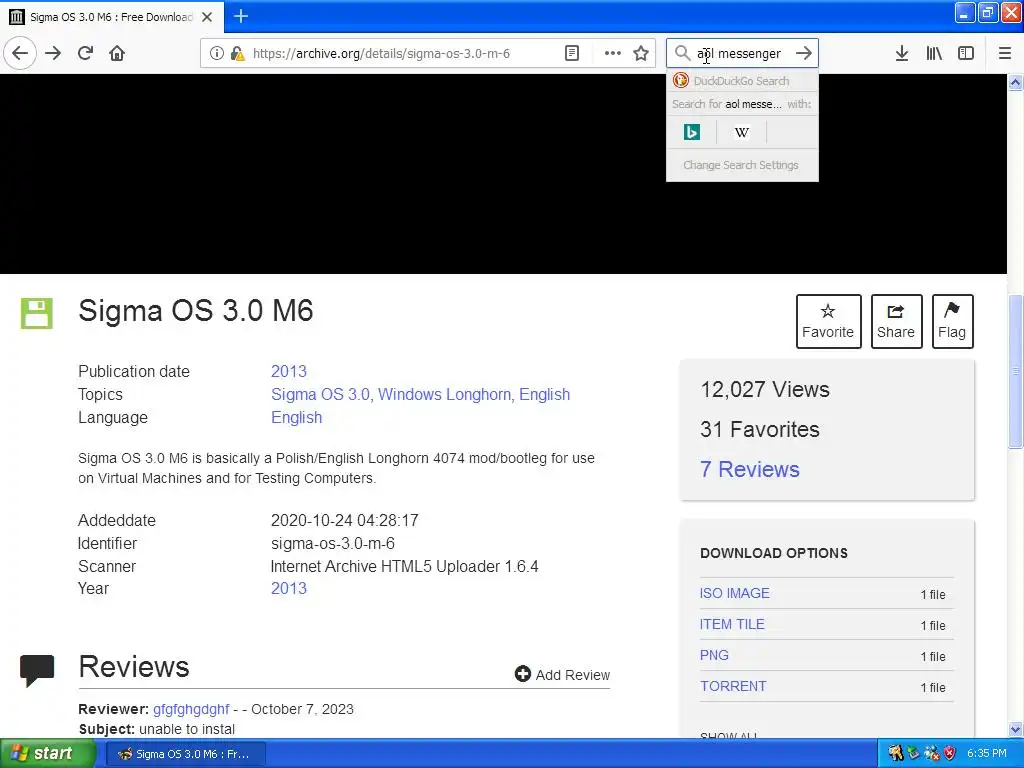Close the Sigma OS 3.0 M6 tab
1024x768 pixels.
[x=207, y=17]
